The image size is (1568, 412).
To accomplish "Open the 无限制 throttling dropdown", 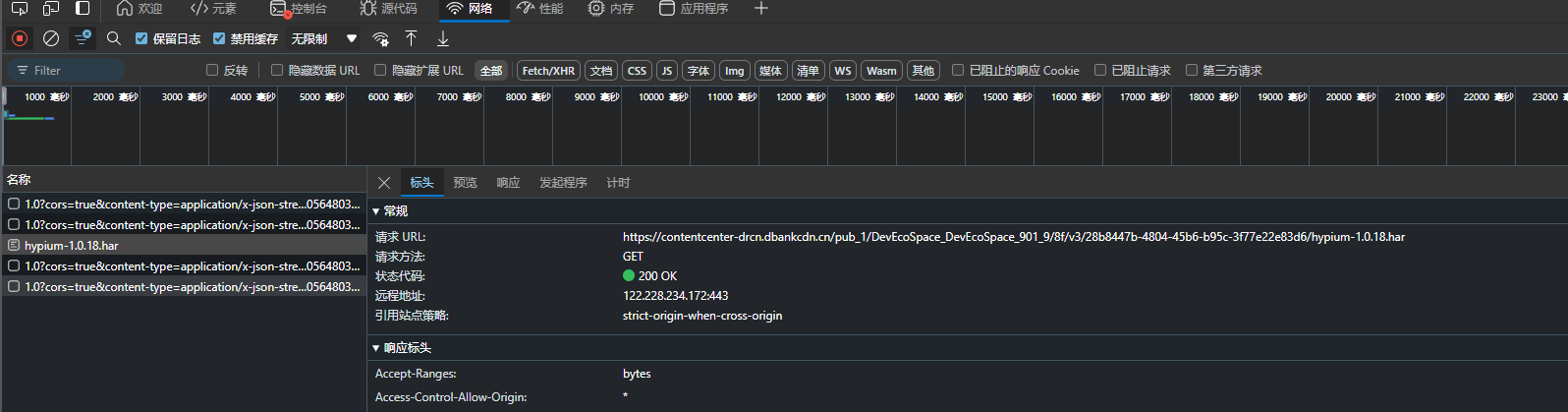I will tap(323, 38).
